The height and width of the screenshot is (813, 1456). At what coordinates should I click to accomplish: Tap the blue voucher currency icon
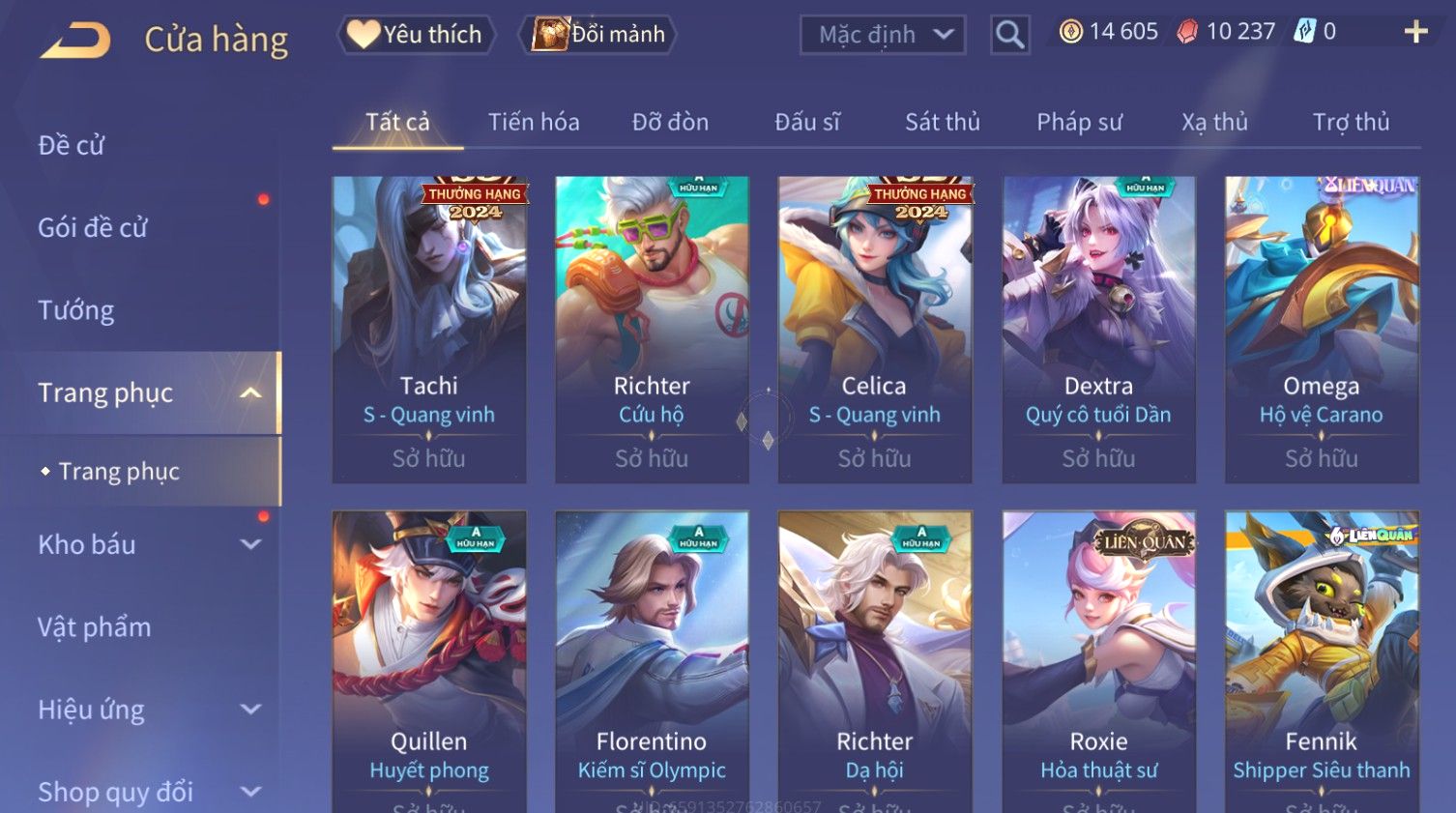coord(1305,32)
